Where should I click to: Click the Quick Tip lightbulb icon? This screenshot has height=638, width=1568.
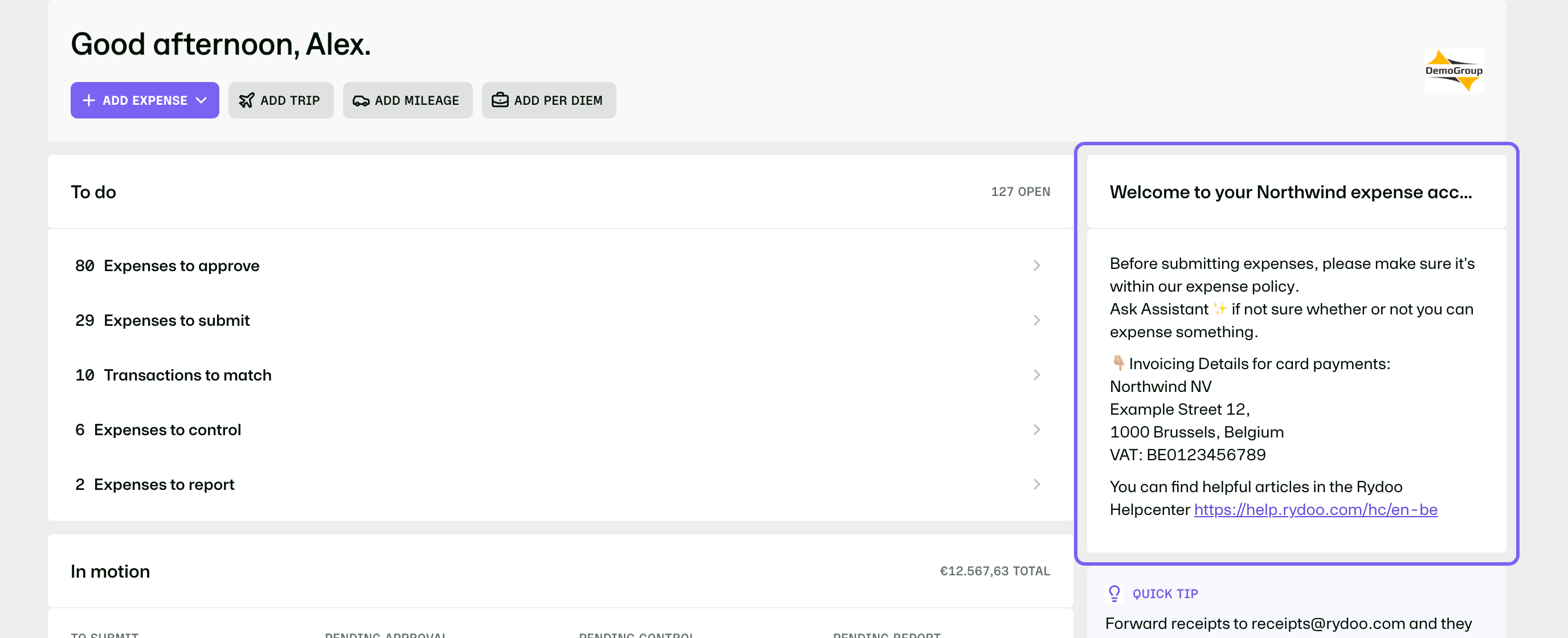pos(1114,593)
